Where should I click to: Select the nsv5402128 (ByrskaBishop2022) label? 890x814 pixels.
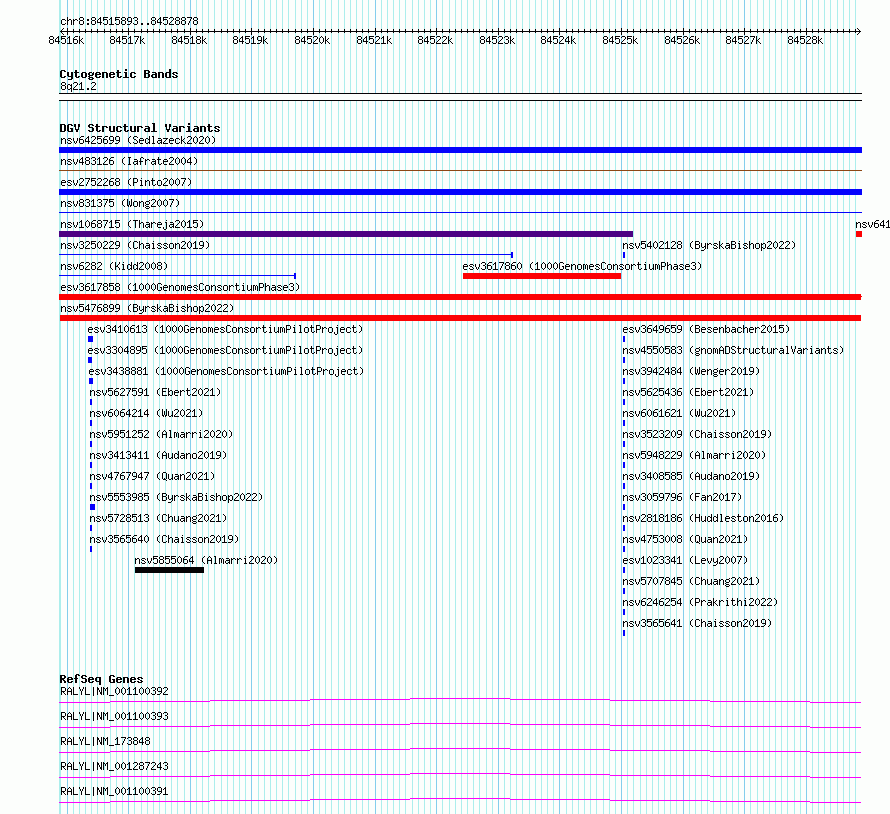pos(709,245)
